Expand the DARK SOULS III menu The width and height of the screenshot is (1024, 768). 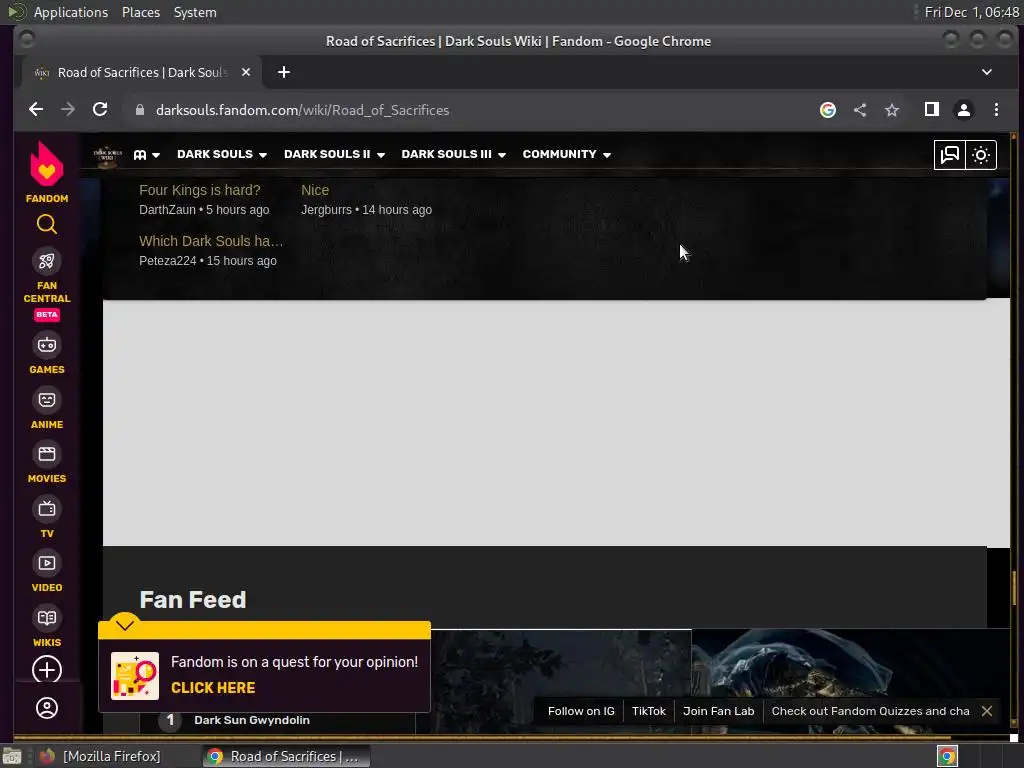[453, 155]
